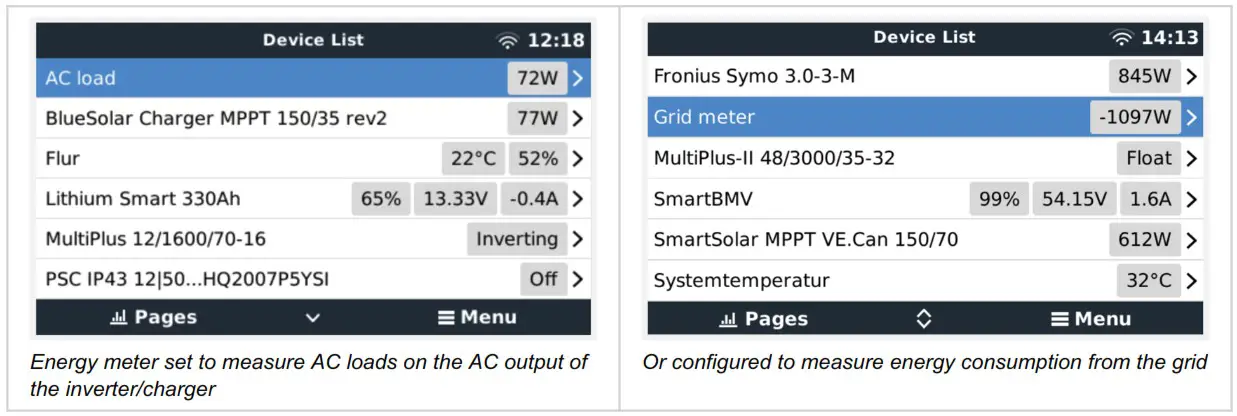Click the down chevron in left footer
1237x416 pixels.
coord(313,318)
